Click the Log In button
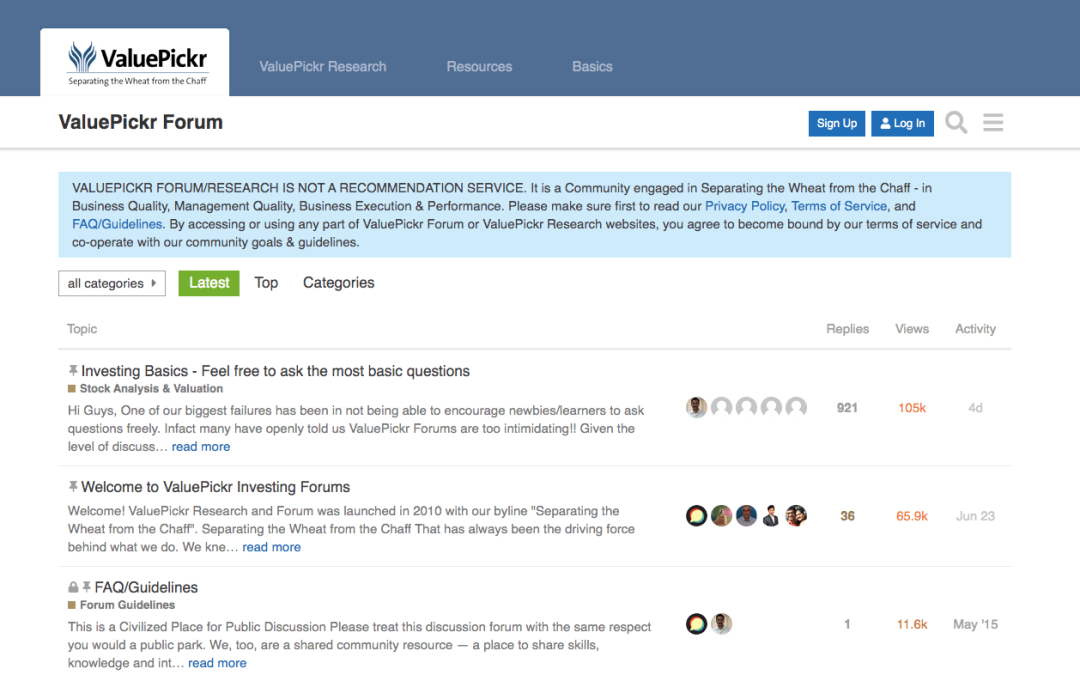The image size is (1080, 675). coord(902,123)
